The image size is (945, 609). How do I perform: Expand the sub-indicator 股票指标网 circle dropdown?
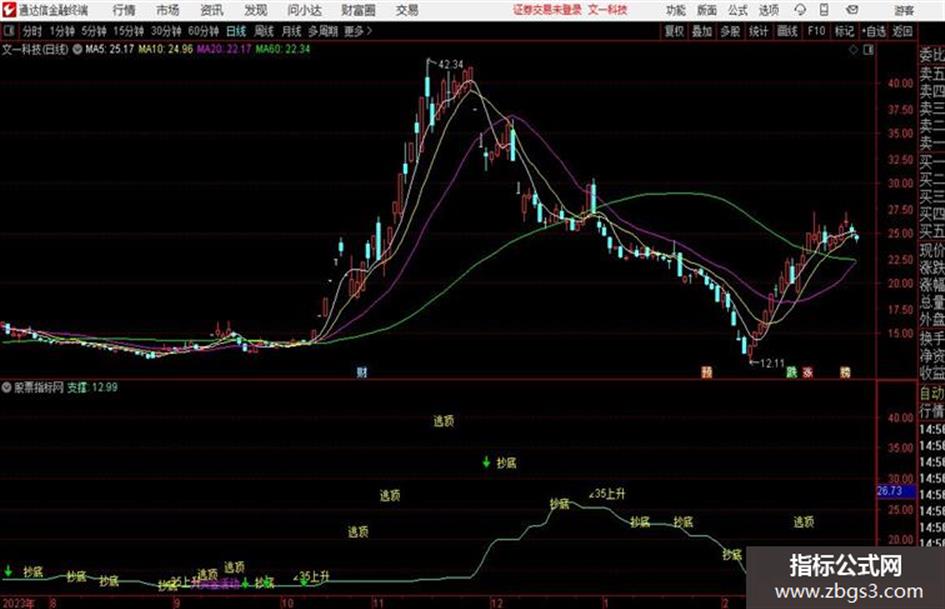tap(7, 388)
